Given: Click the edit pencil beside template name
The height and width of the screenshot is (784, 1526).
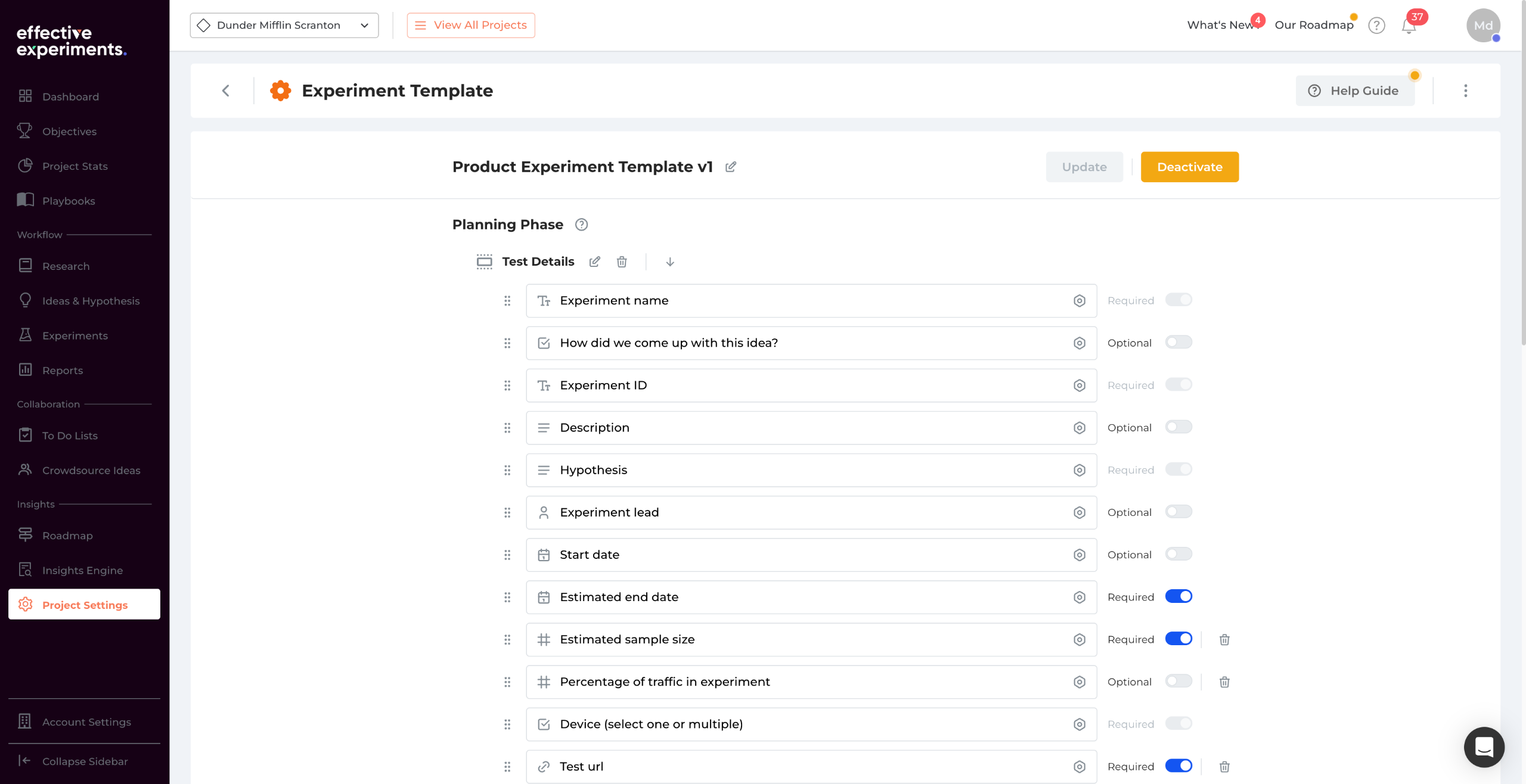Looking at the screenshot, I should [730, 167].
